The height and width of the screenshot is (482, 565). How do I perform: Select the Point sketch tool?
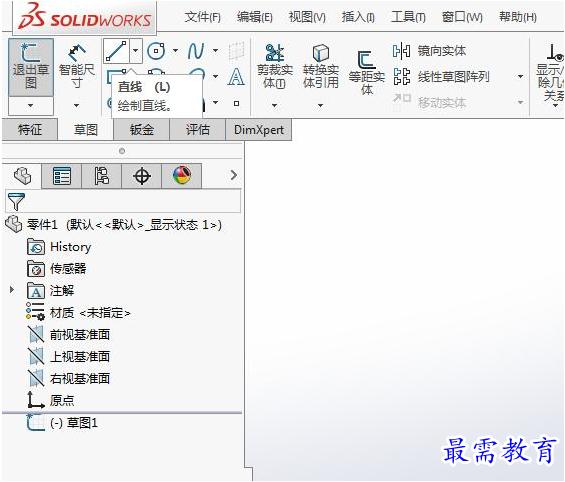[x=236, y=103]
